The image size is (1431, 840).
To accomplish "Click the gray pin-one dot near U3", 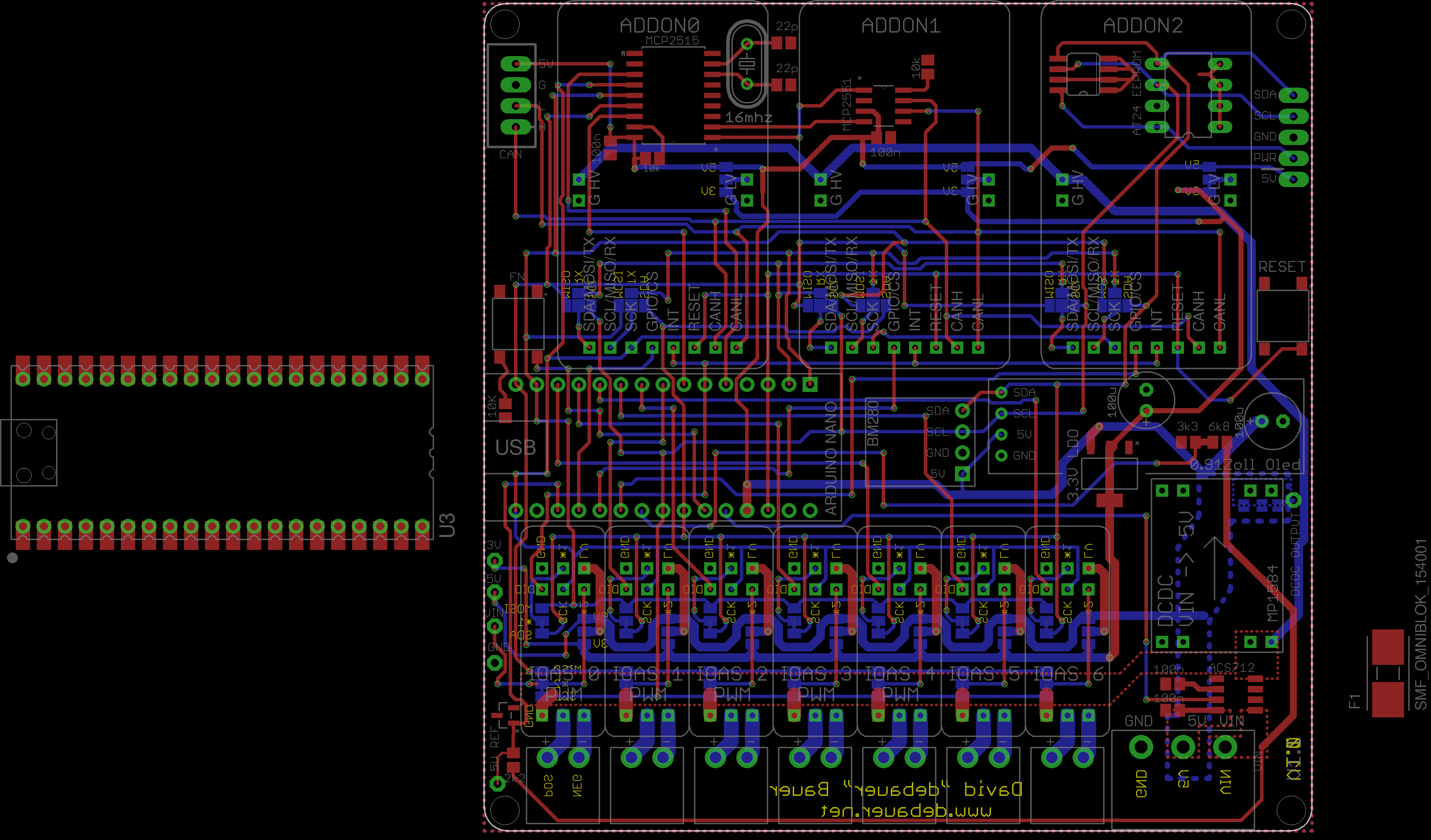I will (x=13, y=558).
